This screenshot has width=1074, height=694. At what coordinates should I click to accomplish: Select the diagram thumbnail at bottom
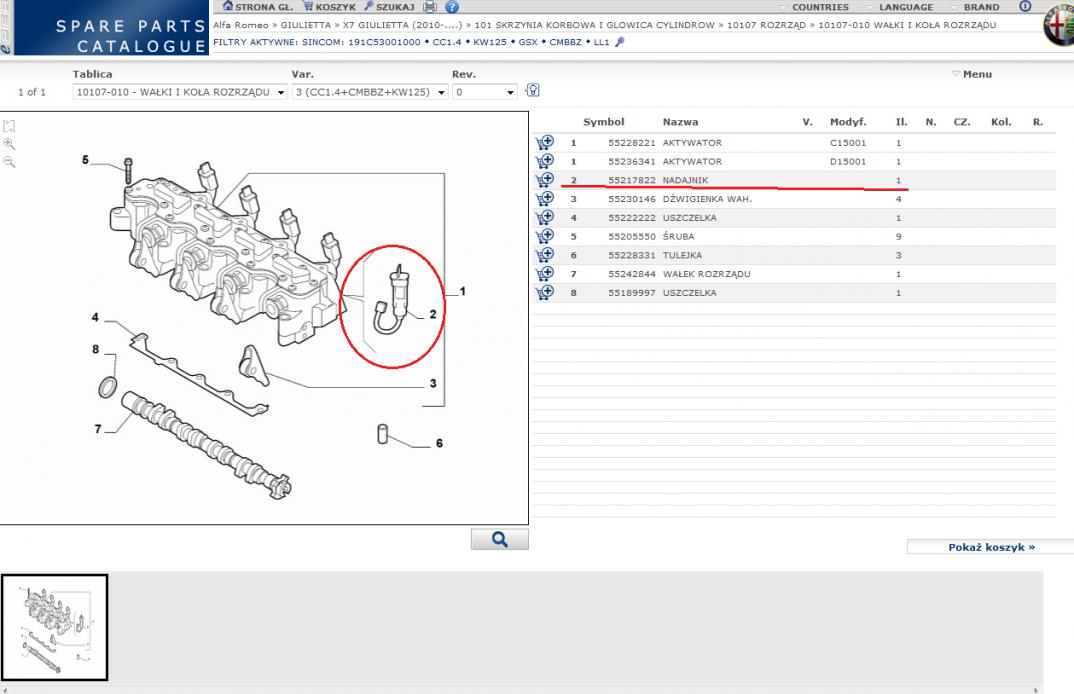point(55,628)
